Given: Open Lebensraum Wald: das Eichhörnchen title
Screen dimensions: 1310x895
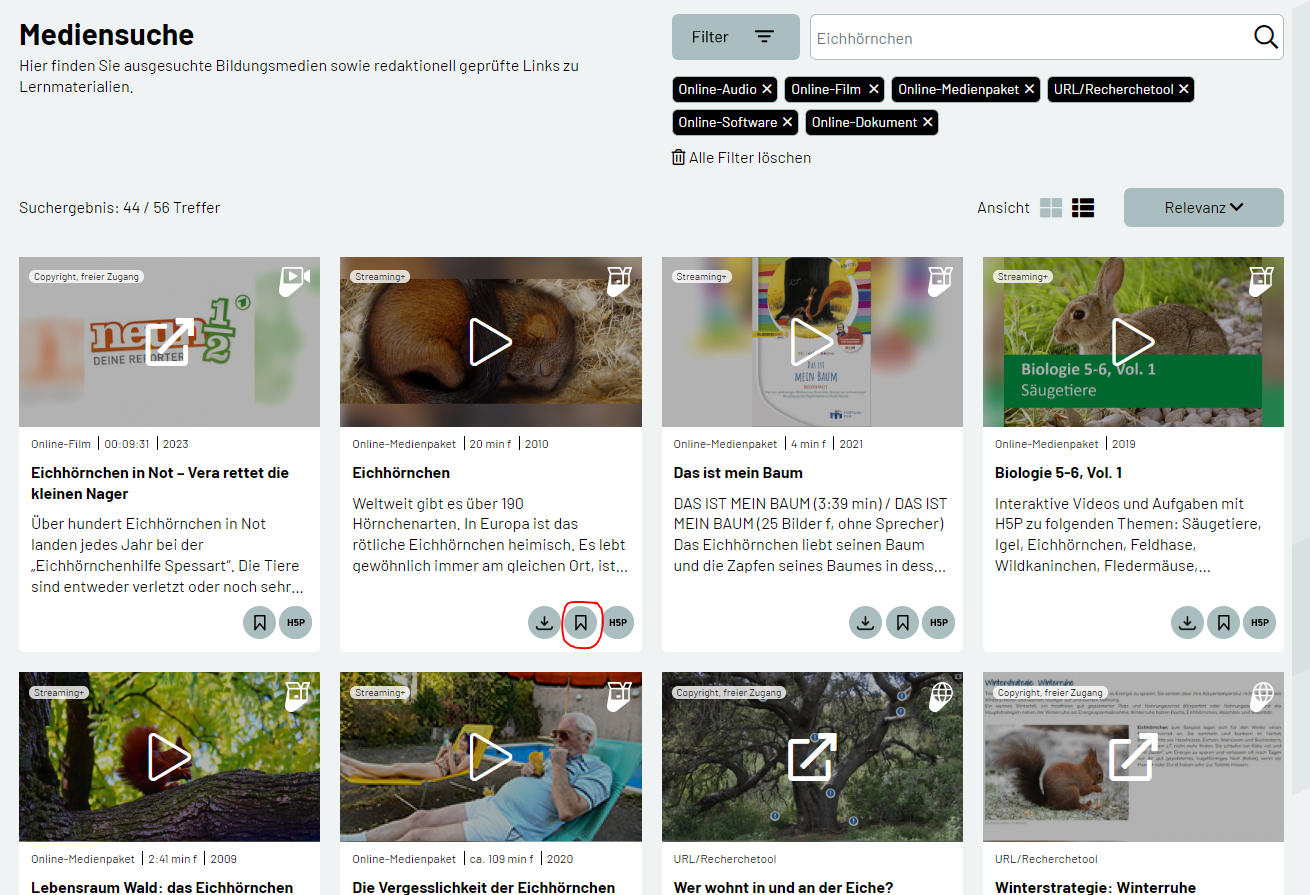Looking at the screenshot, I should 162,887.
